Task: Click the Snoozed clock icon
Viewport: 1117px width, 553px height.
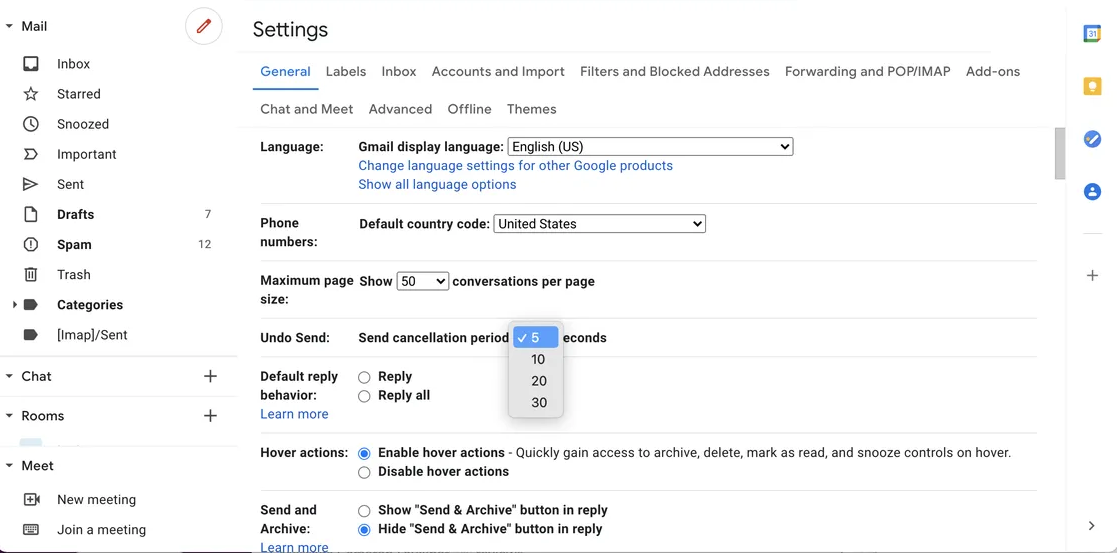Action: [x=31, y=124]
